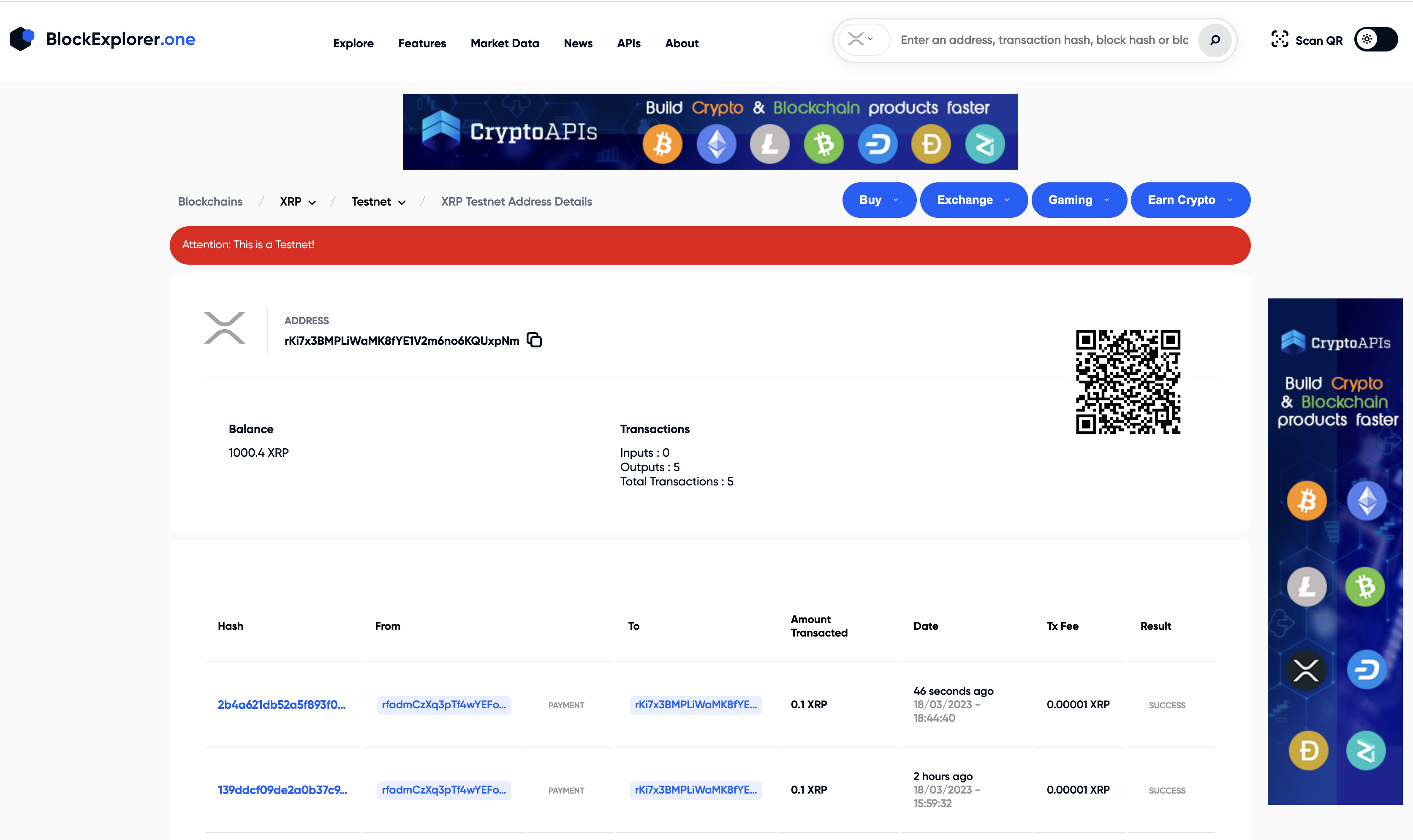Open the Market Data menu
Viewport: 1413px width, 840px height.
504,43
